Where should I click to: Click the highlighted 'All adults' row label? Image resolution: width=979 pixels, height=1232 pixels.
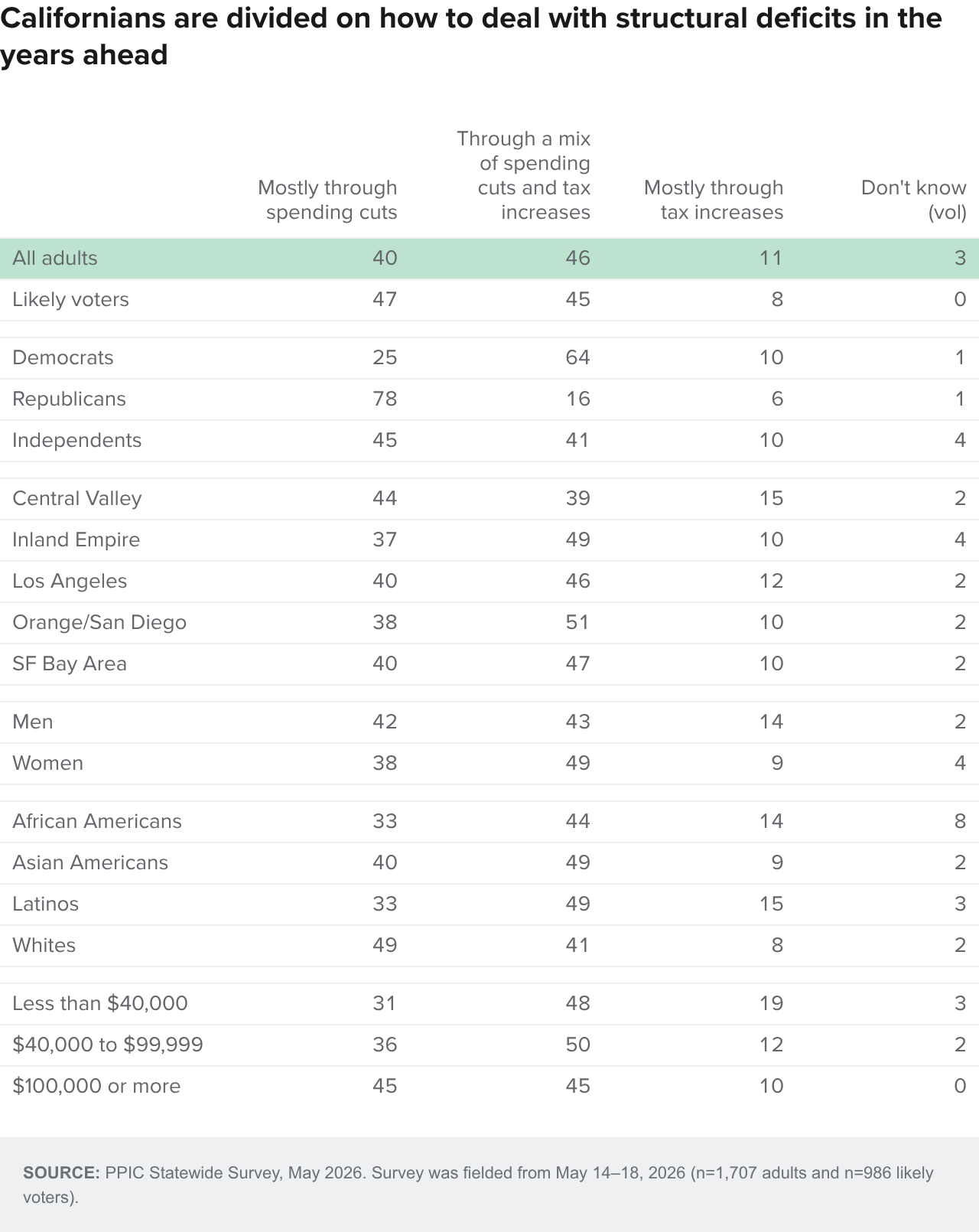55,258
